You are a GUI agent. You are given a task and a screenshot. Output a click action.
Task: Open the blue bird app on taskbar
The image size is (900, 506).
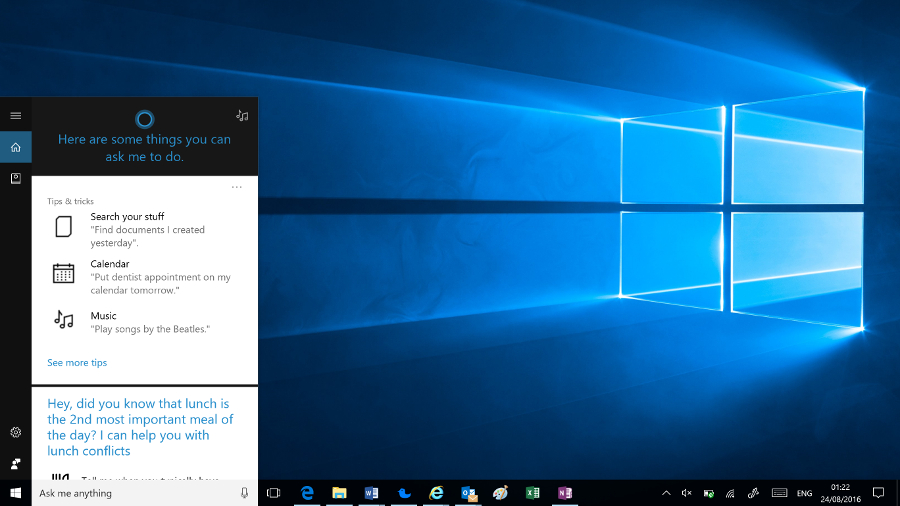tap(404, 493)
